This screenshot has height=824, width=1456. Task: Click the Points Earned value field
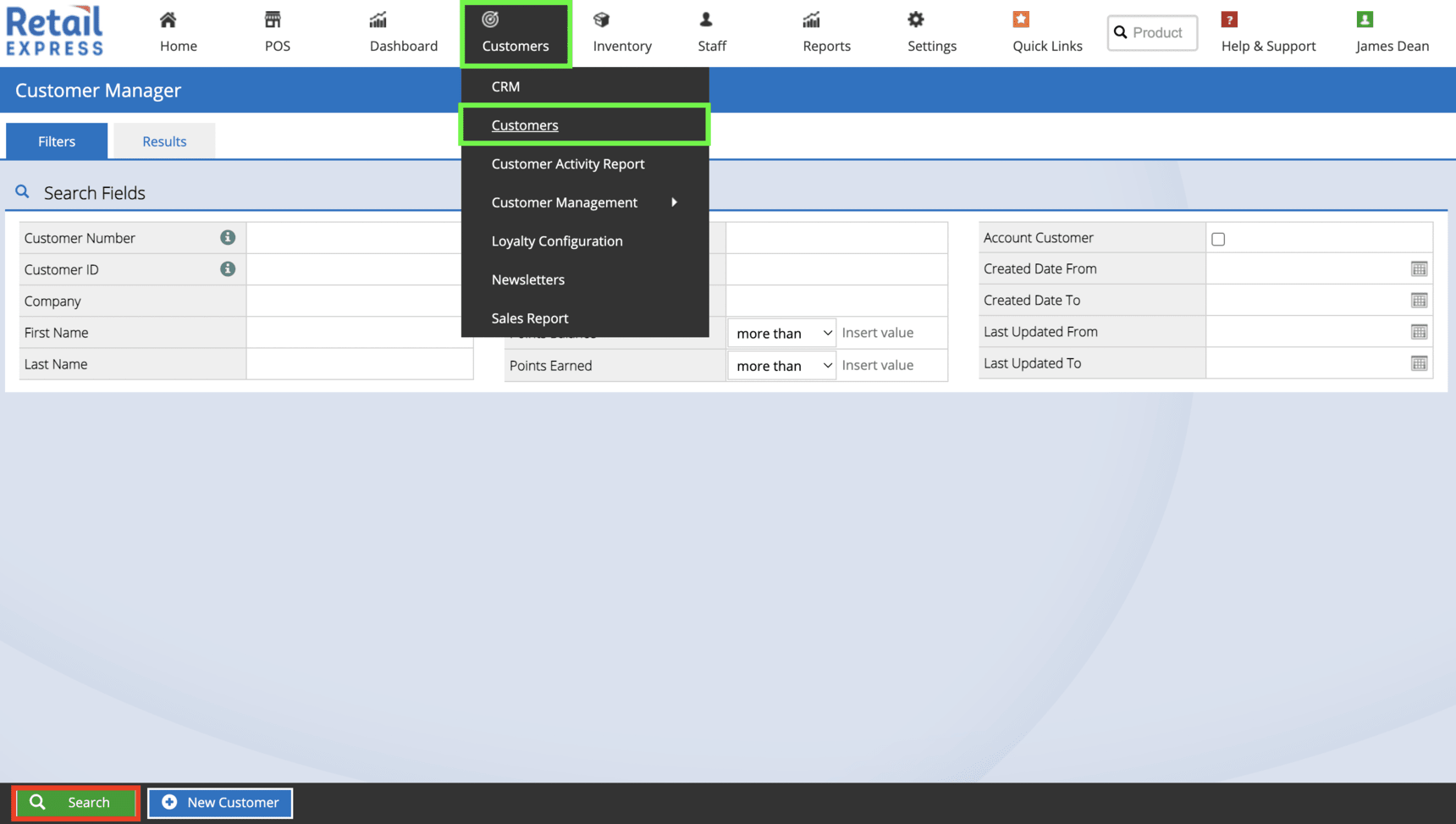(x=891, y=365)
